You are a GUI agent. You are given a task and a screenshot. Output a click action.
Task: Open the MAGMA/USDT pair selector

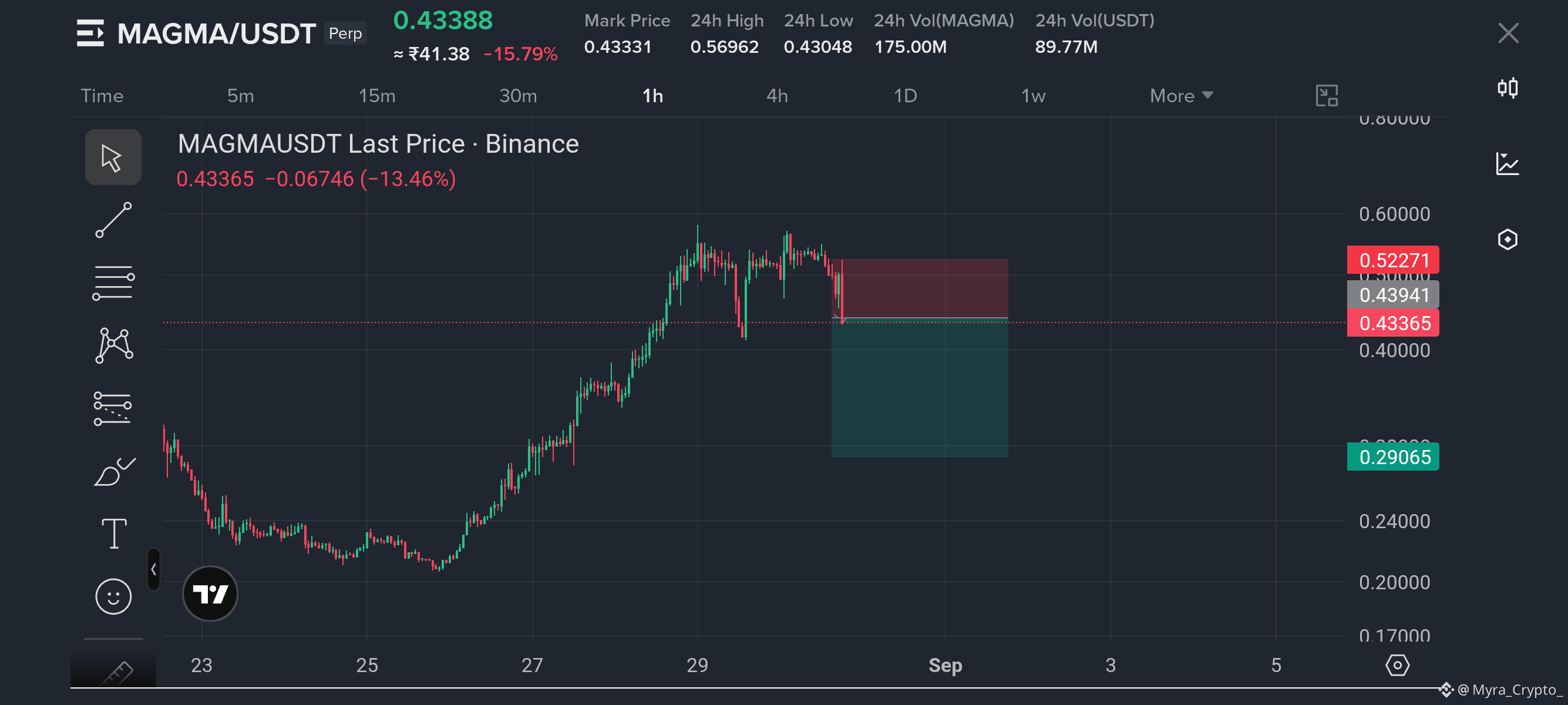(216, 33)
